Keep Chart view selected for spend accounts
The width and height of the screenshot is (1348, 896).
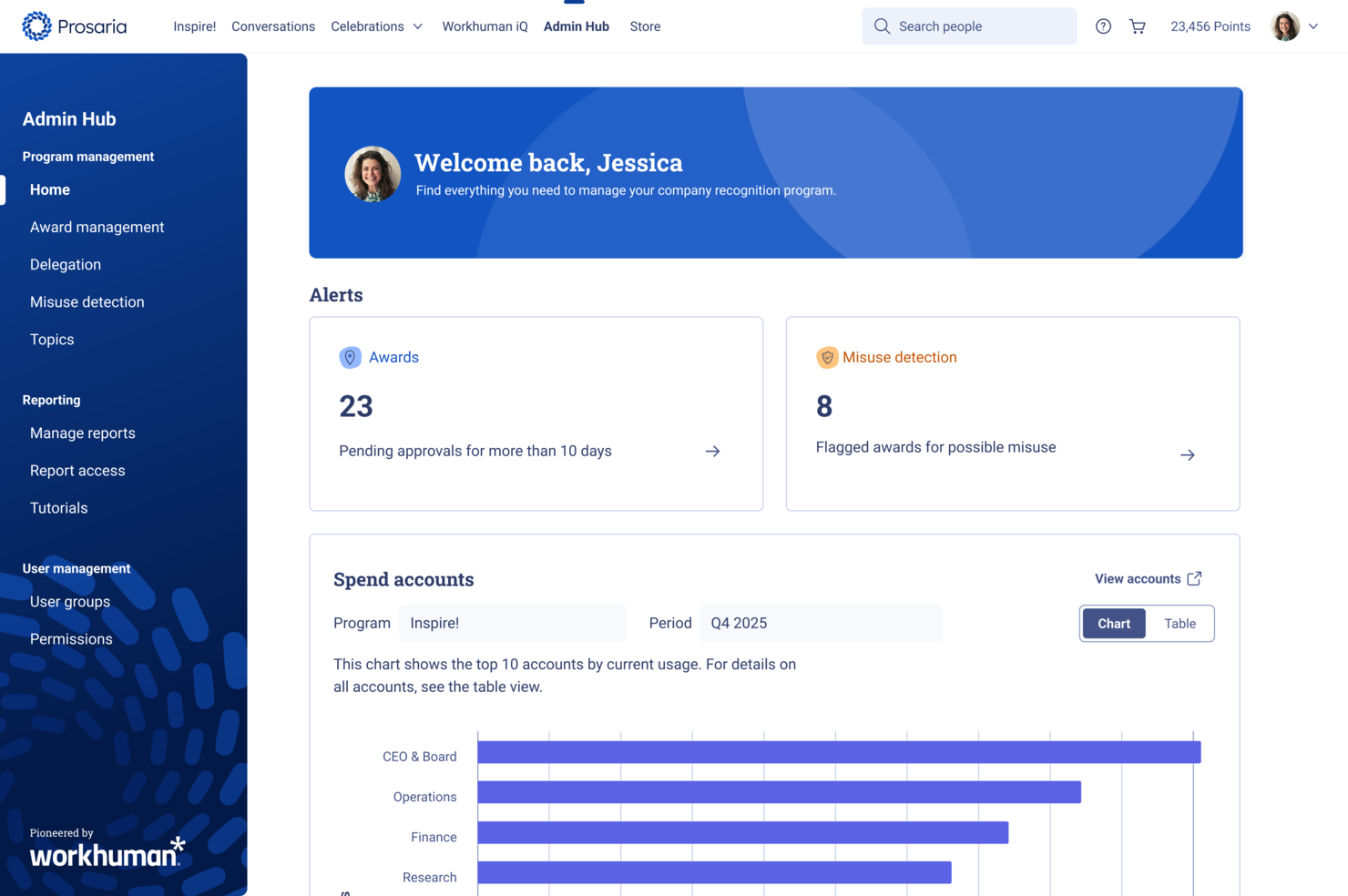[1113, 623]
